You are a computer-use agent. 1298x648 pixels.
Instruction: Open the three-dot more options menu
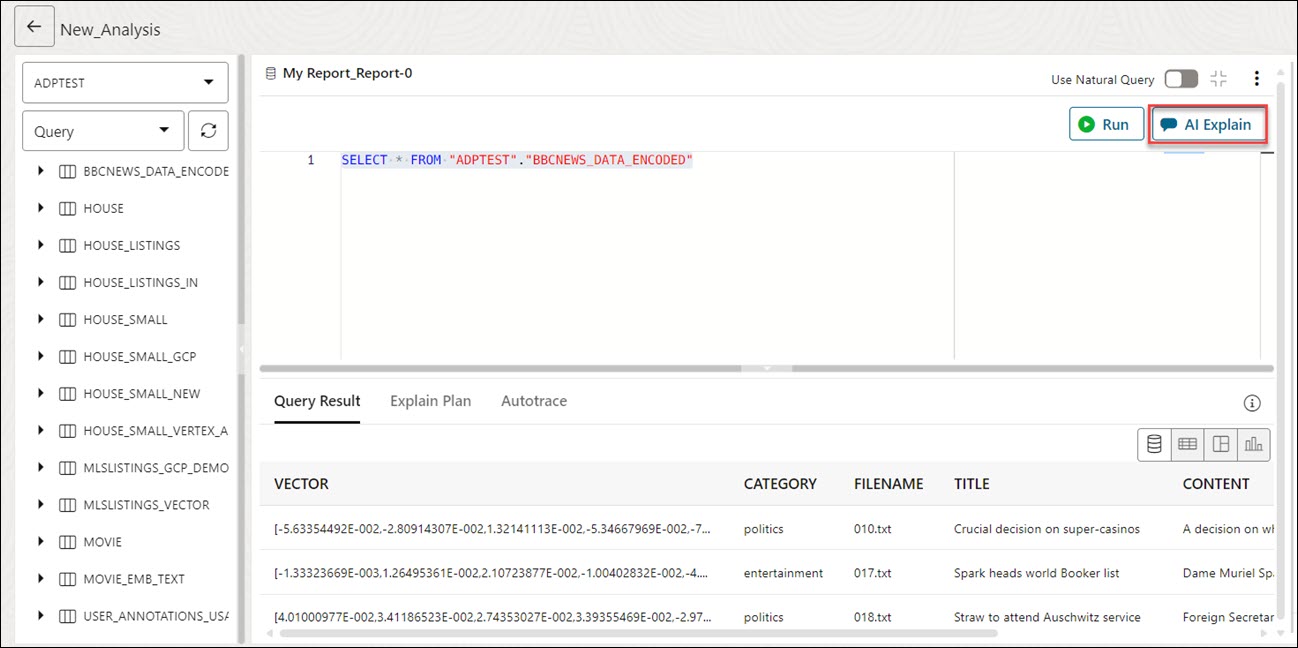coord(1257,79)
